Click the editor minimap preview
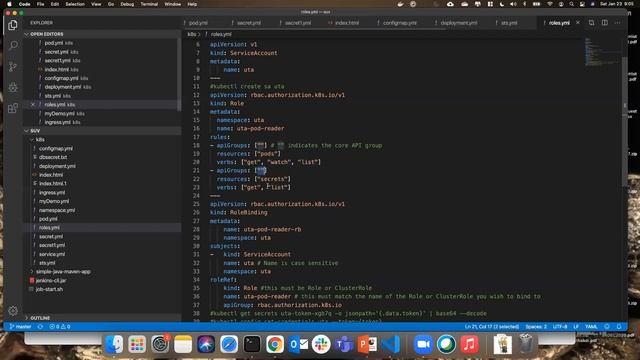The image size is (640, 360). [602, 52]
